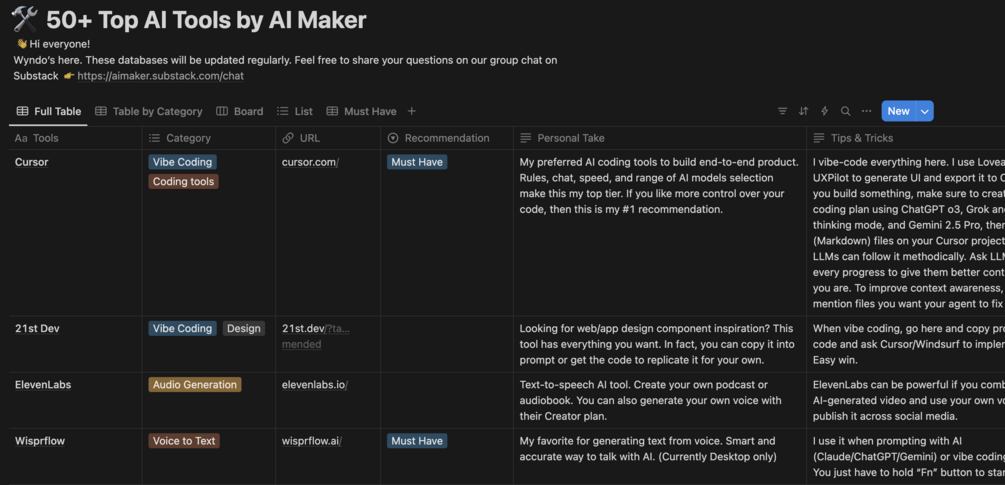This screenshot has width=1005, height=485.
Task: Click the Wisprflow Must Have tag
Action: click(417, 441)
